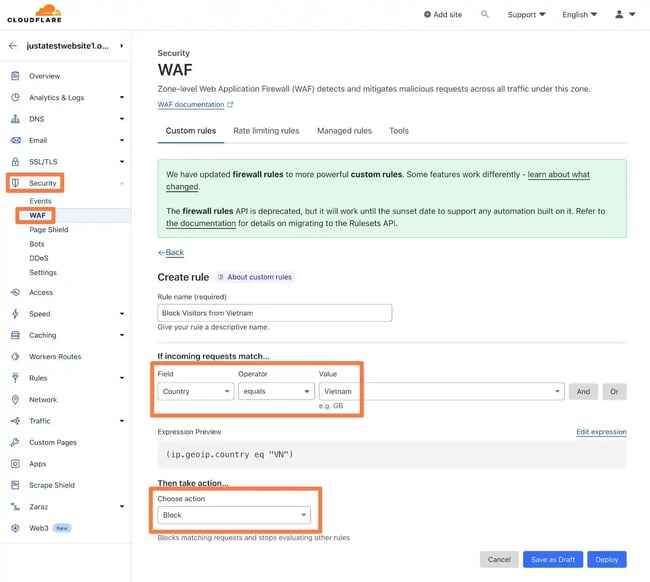Click the Analytics & Logs clock icon
This screenshot has width=650, height=582.
pyautogui.click(x=15, y=97)
